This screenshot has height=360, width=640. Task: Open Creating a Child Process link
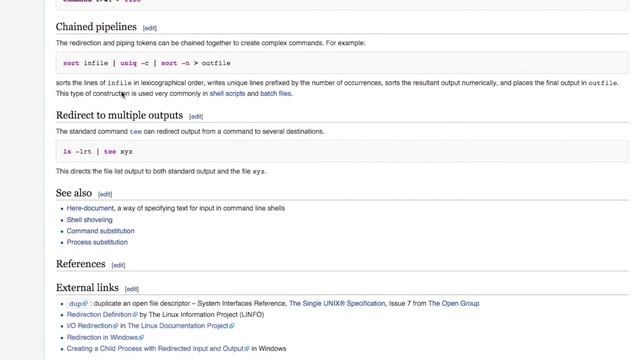point(155,349)
